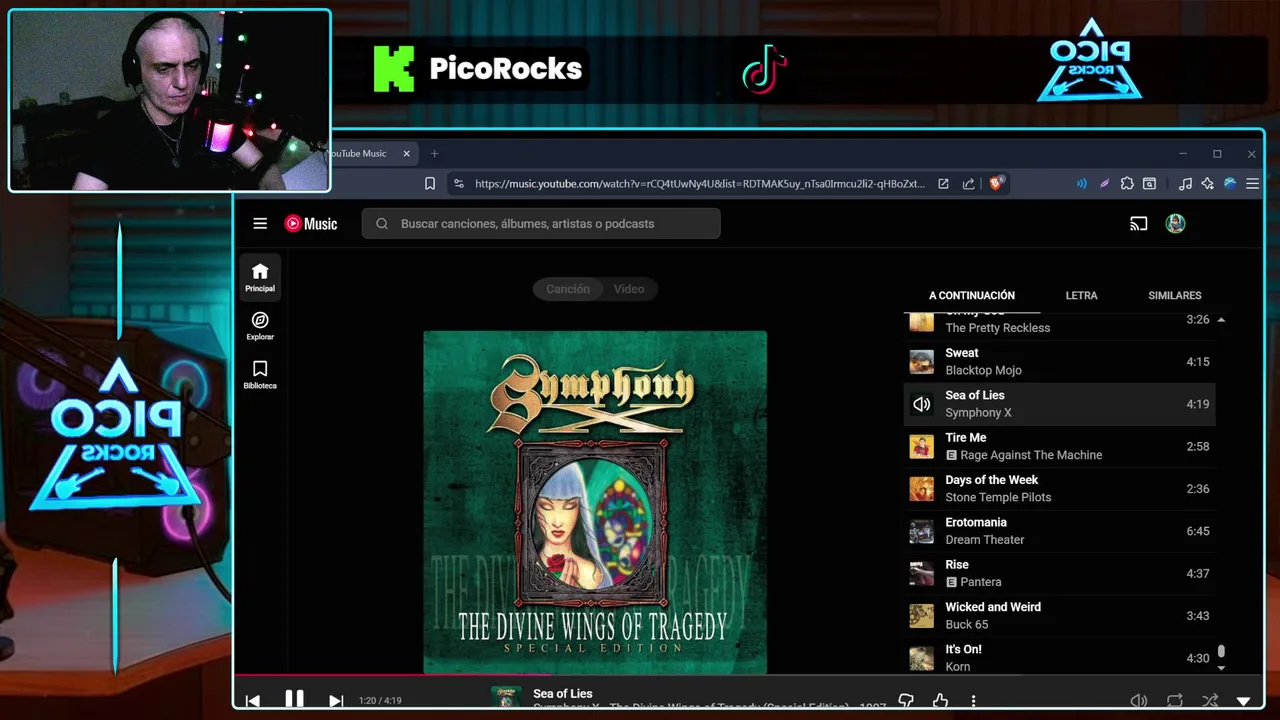The height and width of the screenshot is (720, 1280).
Task: Click Erotomania album thumbnail
Action: click(921, 531)
